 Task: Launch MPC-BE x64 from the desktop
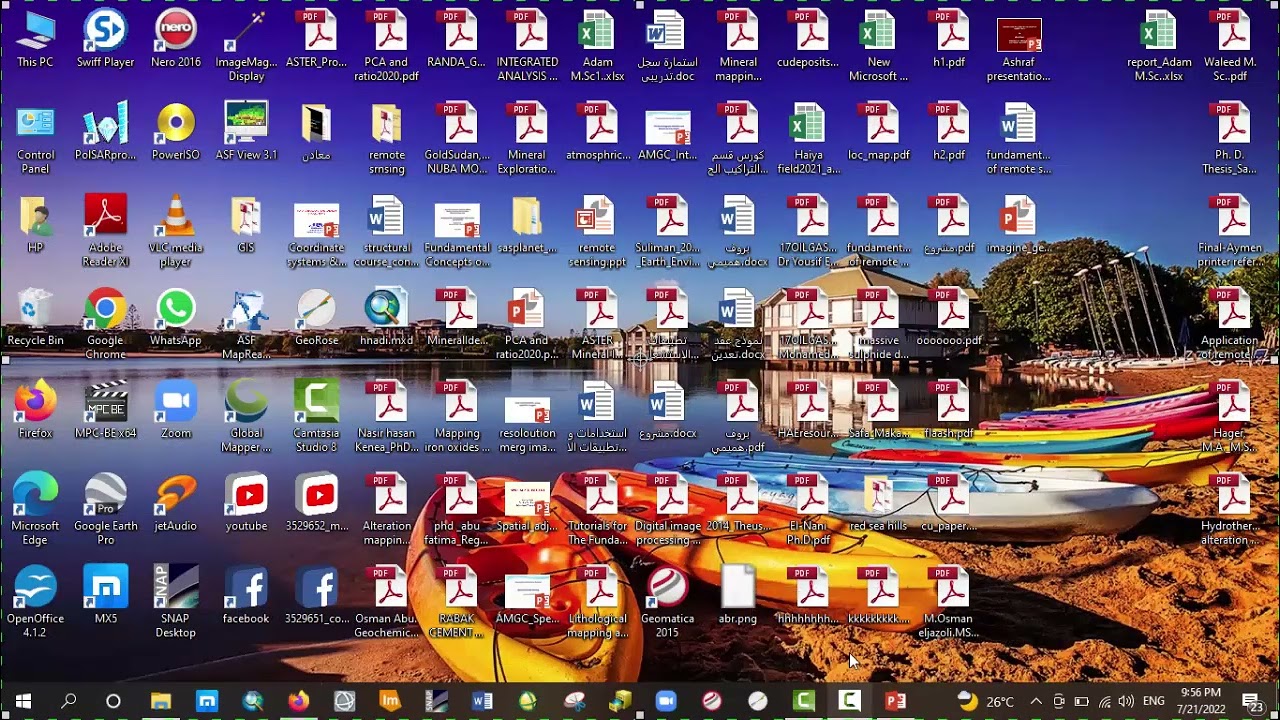coord(105,410)
